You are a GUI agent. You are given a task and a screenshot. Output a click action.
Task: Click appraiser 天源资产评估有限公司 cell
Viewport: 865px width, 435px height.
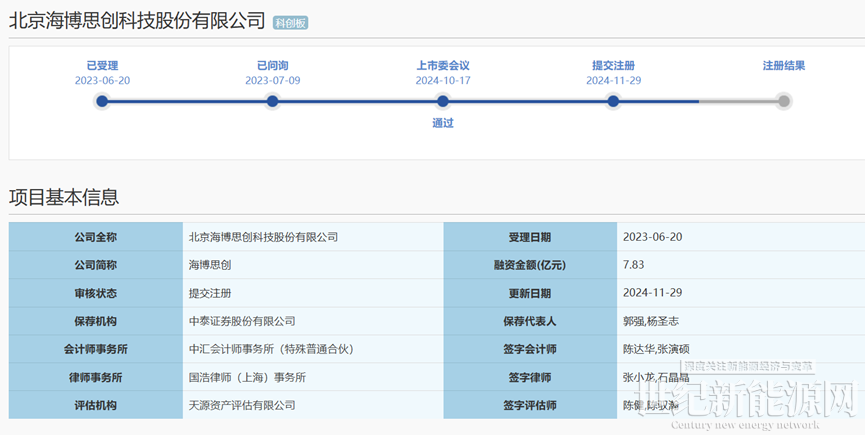point(242,405)
